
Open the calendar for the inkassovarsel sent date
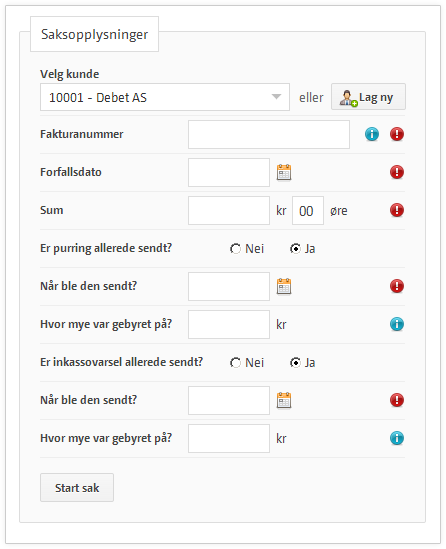point(284,400)
